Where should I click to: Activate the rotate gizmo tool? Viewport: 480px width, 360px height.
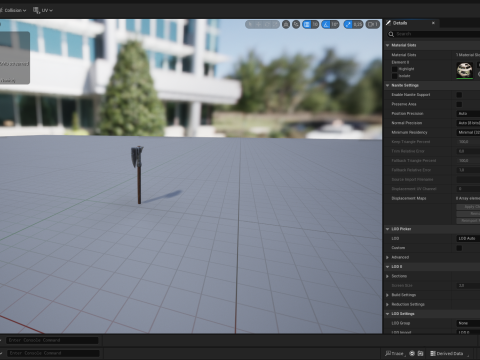pyautogui.click(x=266, y=24)
